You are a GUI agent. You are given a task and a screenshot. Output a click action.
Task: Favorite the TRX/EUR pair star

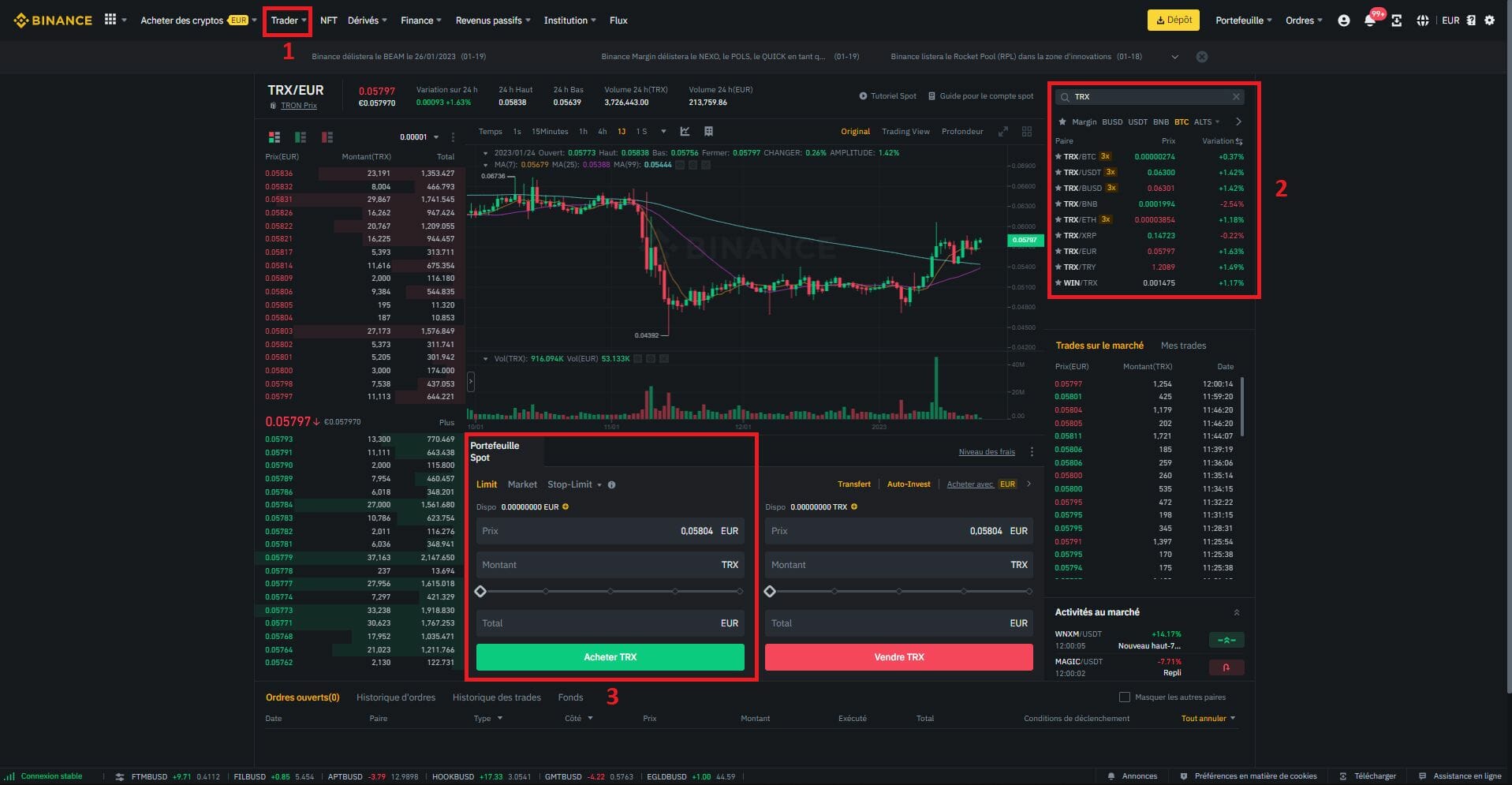tap(1058, 251)
